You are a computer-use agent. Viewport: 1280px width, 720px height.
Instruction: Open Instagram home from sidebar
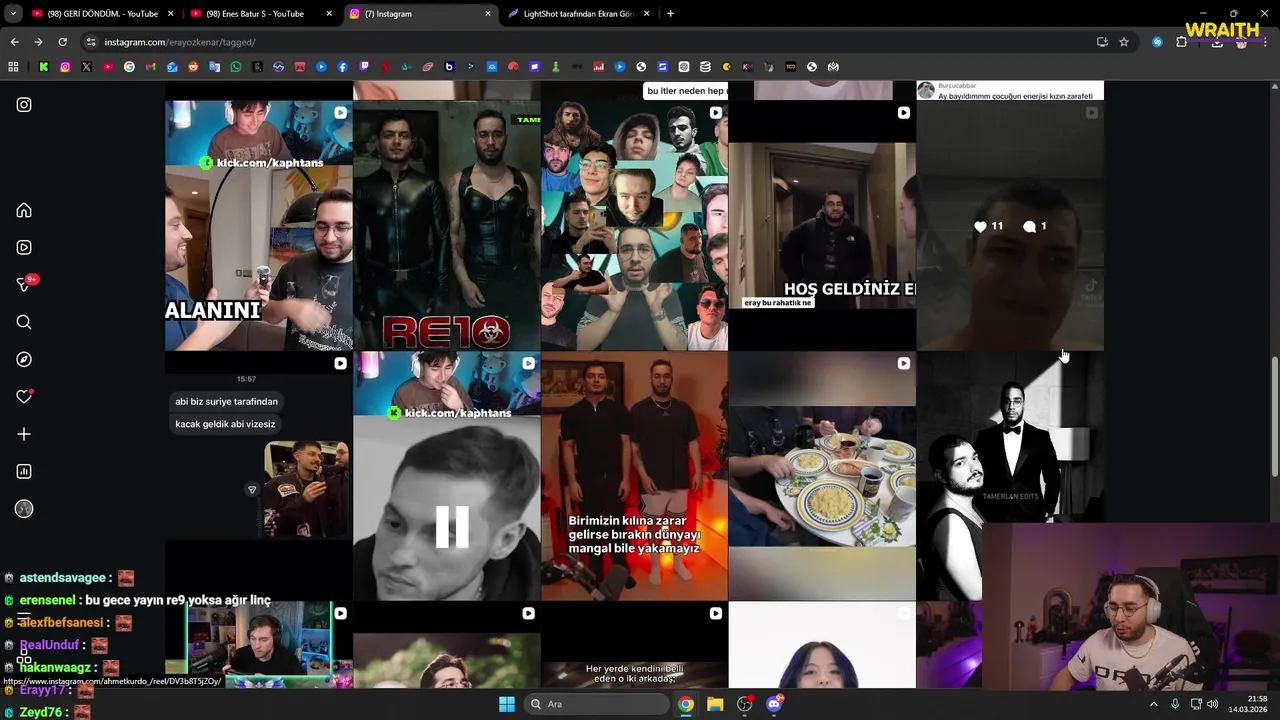coord(24,210)
